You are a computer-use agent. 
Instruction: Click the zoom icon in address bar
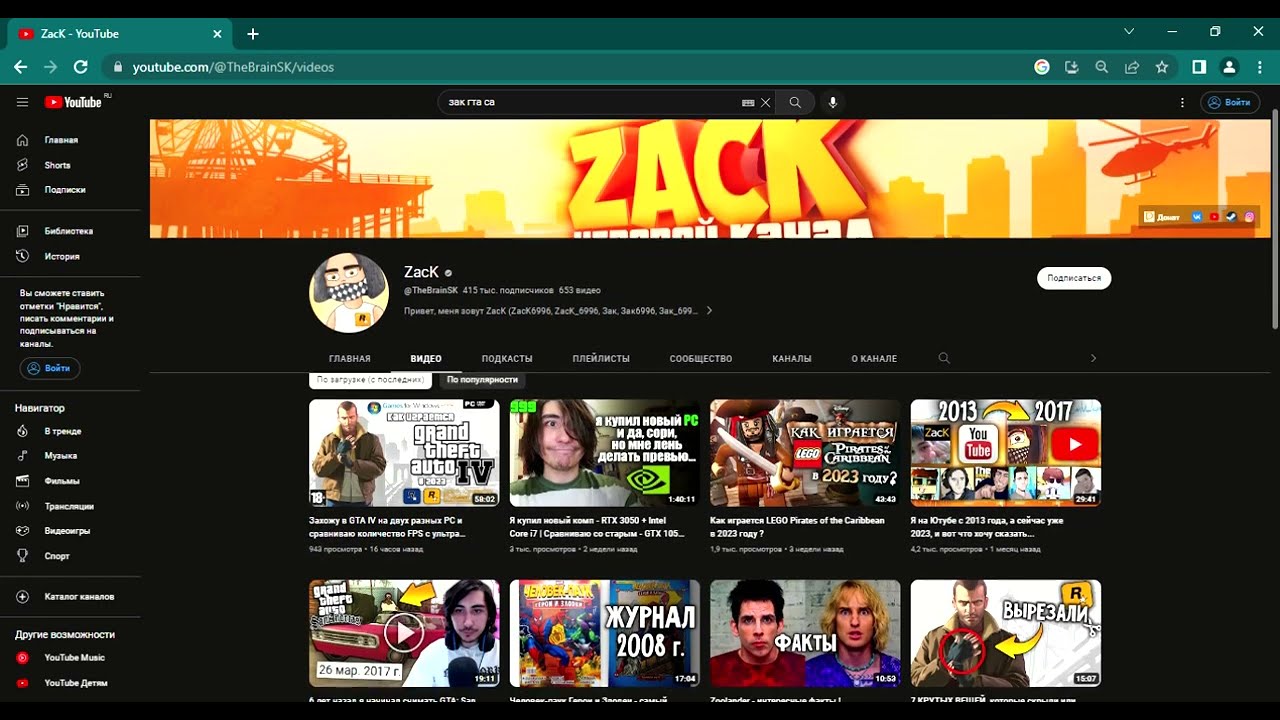(x=1102, y=67)
